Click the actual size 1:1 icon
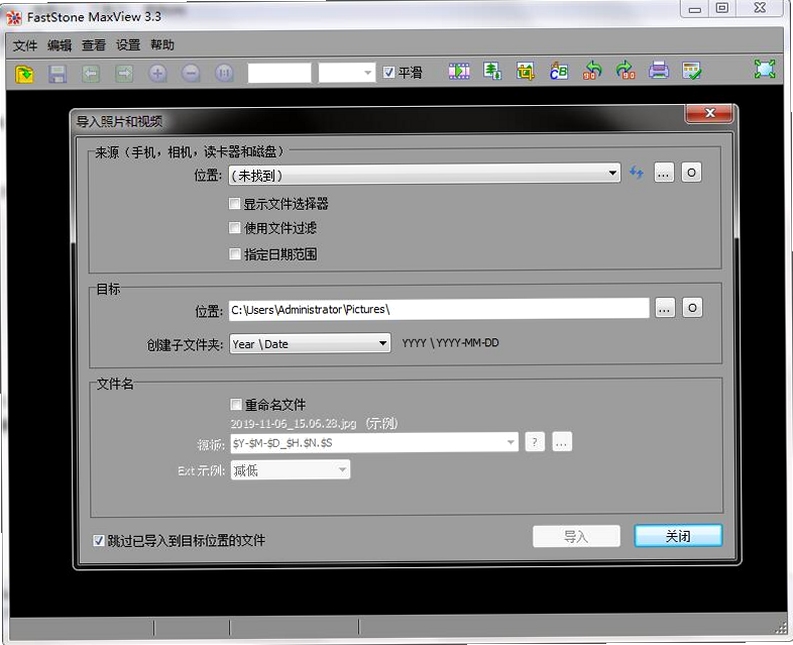 [x=225, y=74]
